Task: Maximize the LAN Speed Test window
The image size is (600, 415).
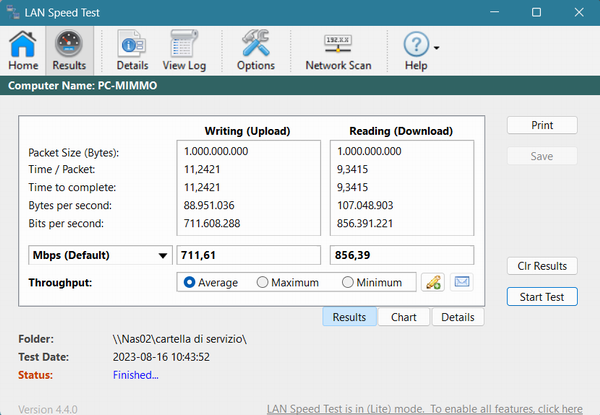Action: (x=536, y=12)
